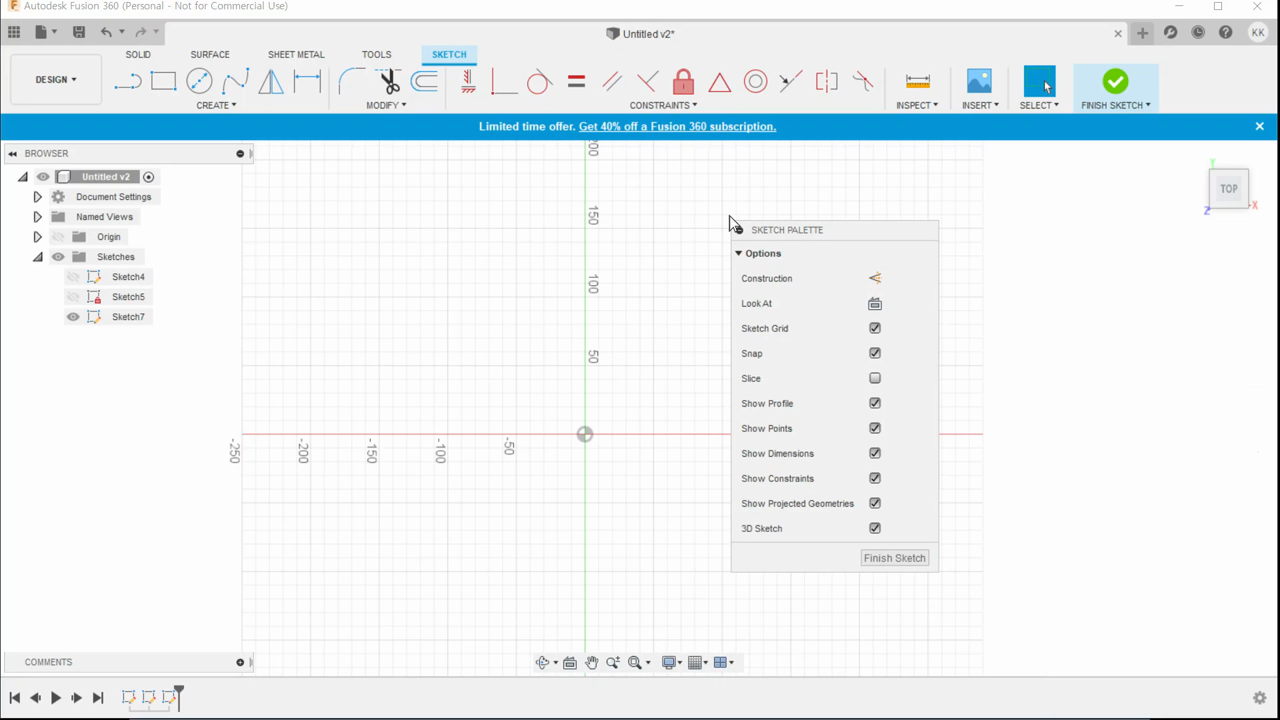Click the Look At icon in palette
The height and width of the screenshot is (720, 1280).
tap(875, 303)
